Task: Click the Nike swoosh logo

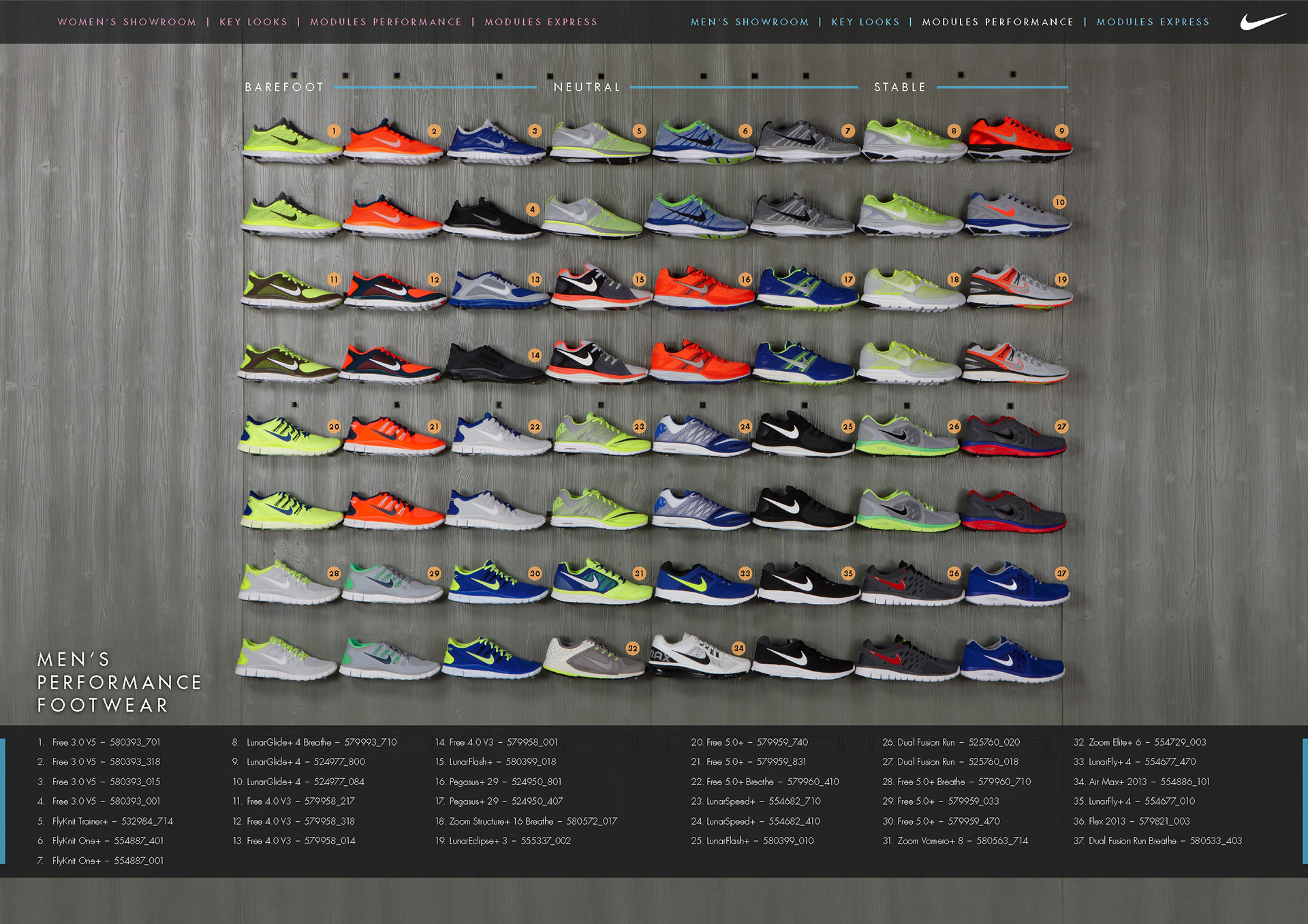Action: tap(1263, 22)
